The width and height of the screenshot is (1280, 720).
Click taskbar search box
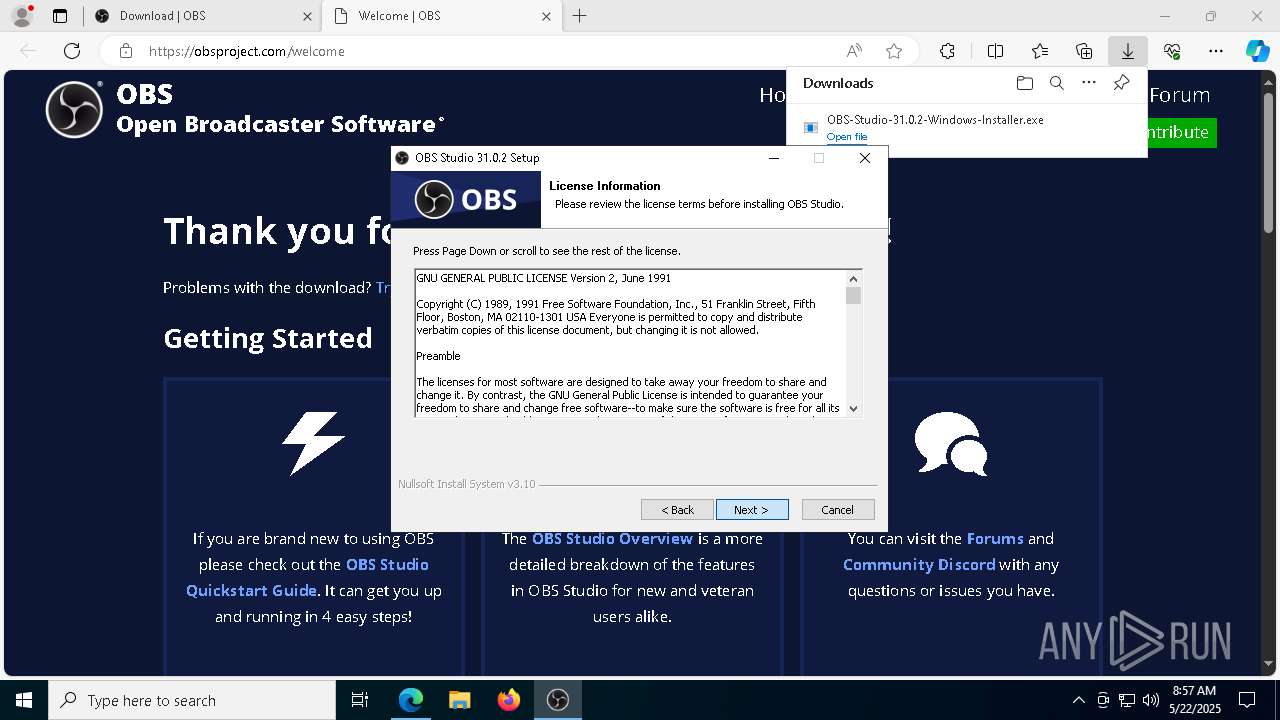tap(192, 700)
